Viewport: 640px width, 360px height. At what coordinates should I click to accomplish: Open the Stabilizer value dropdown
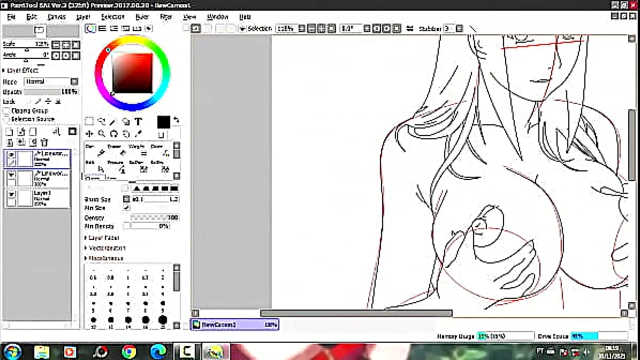(x=459, y=29)
